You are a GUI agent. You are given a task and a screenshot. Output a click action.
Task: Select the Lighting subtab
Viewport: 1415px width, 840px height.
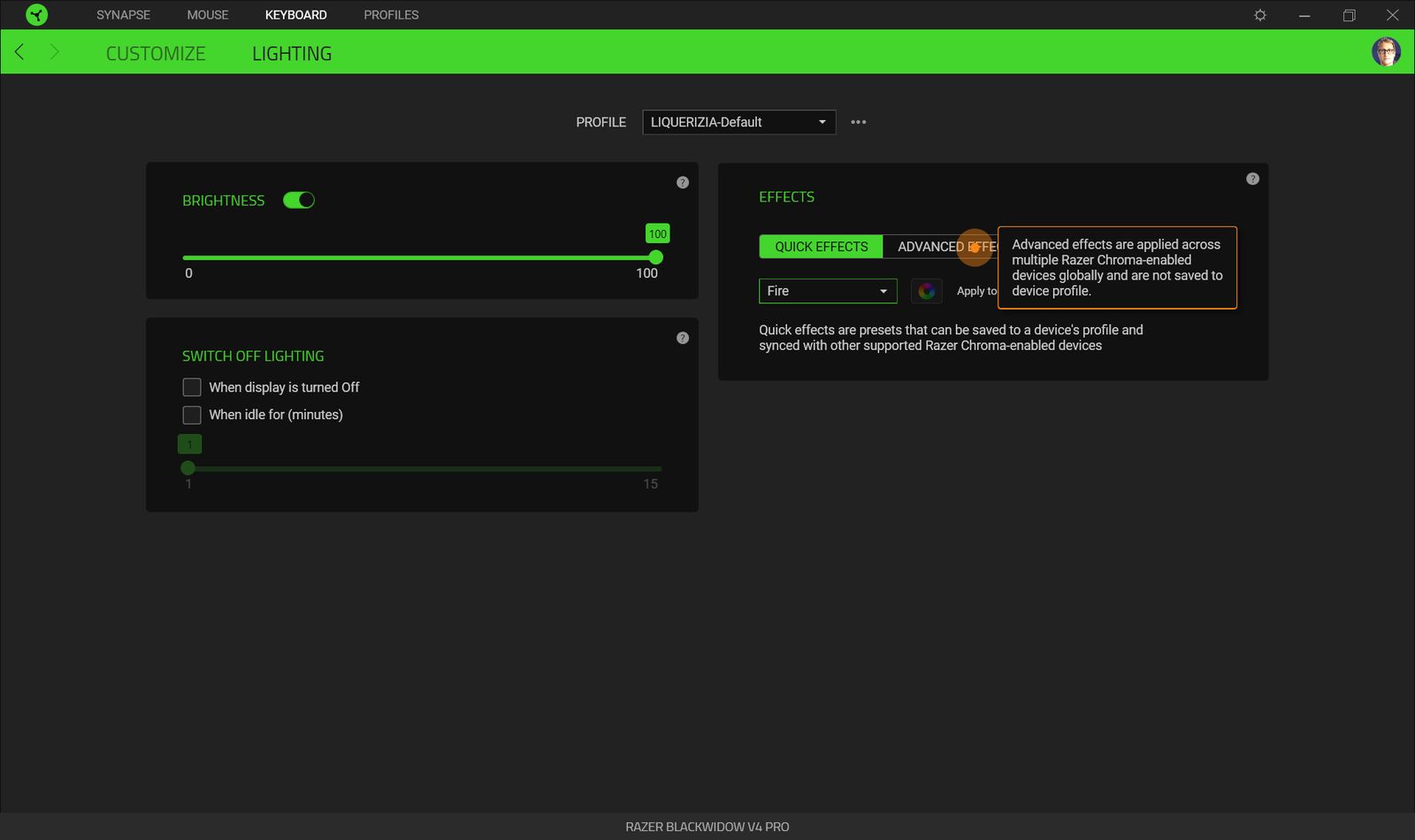[292, 54]
